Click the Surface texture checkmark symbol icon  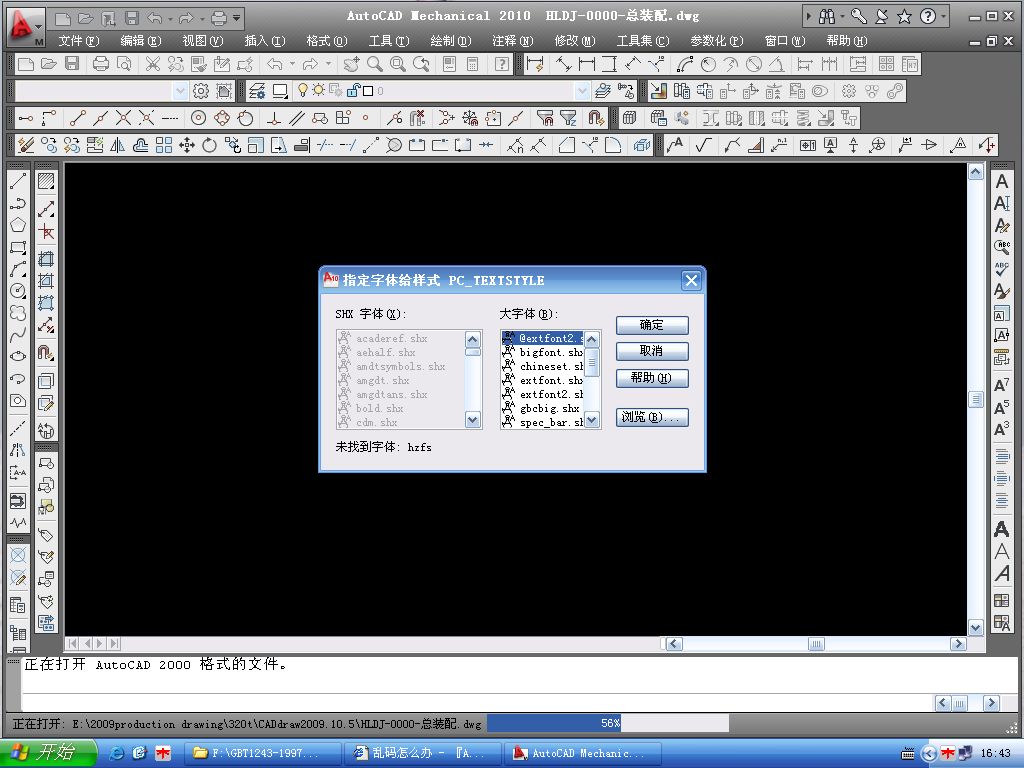(703, 145)
